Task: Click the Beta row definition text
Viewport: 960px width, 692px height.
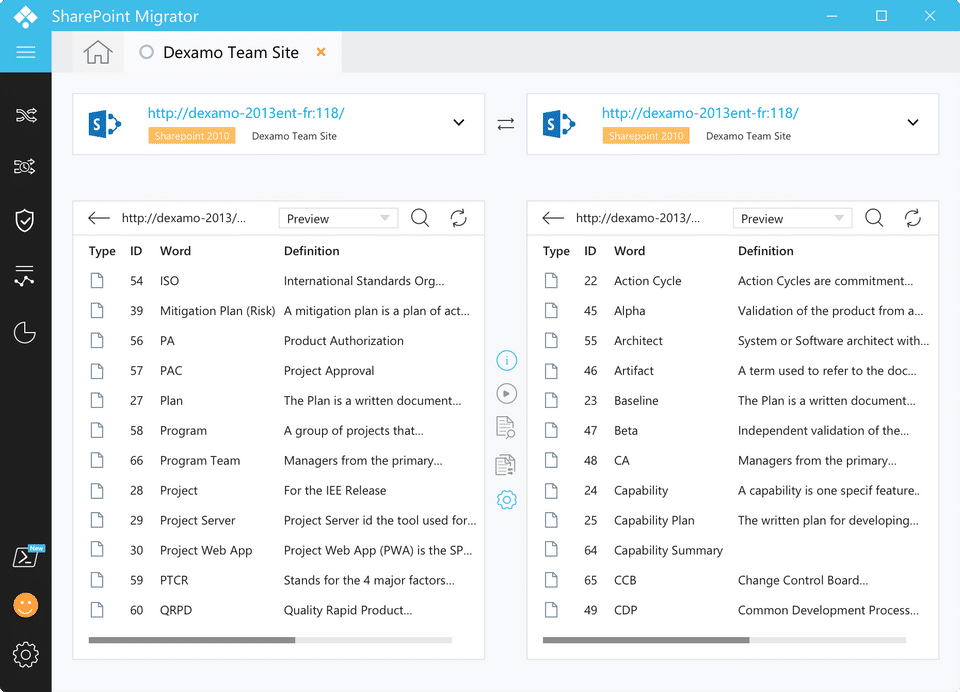Action: click(823, 431)
